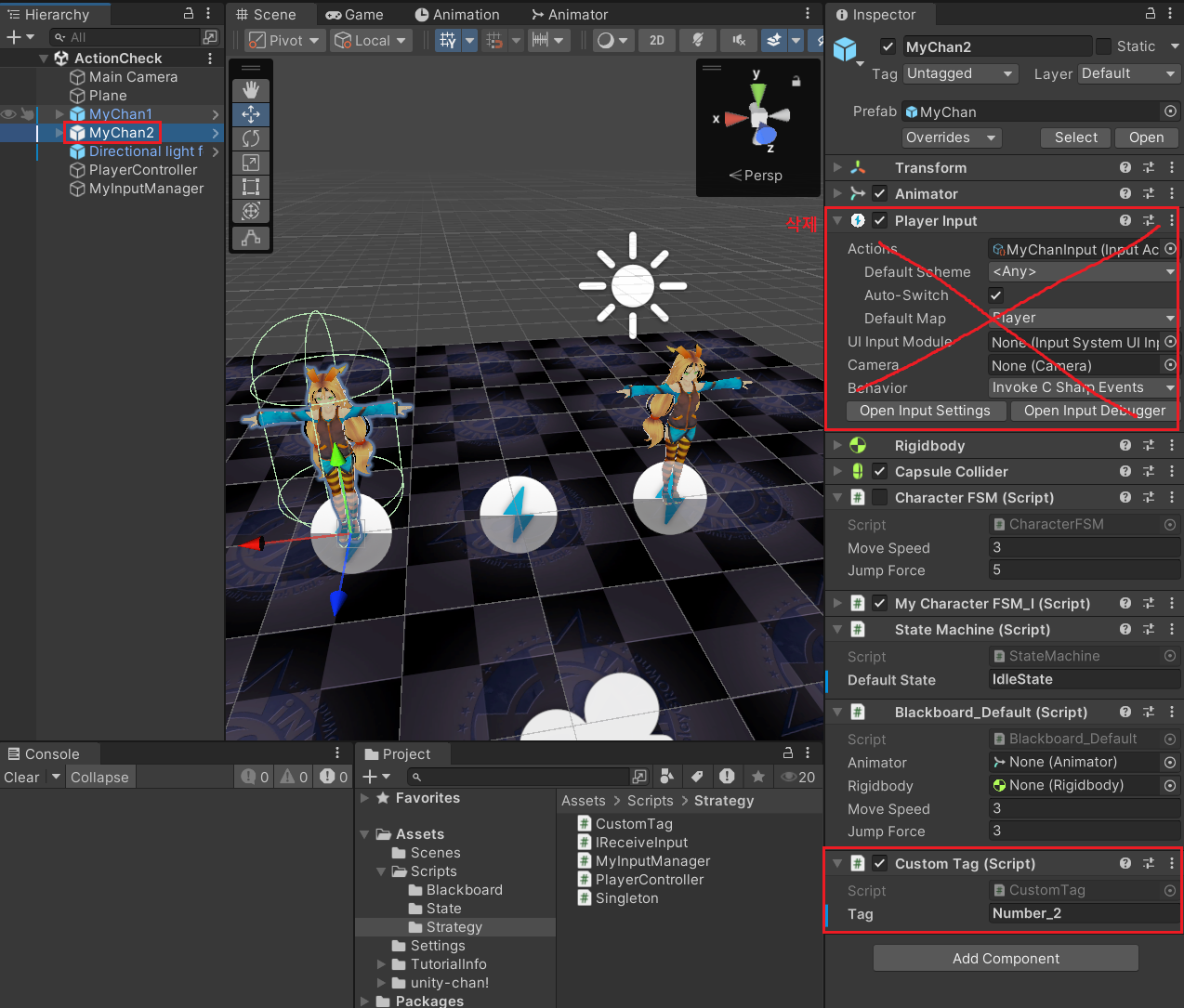Filter console by error count icon
This screenshot has height=1008, width=1184.
click(334, 777)
